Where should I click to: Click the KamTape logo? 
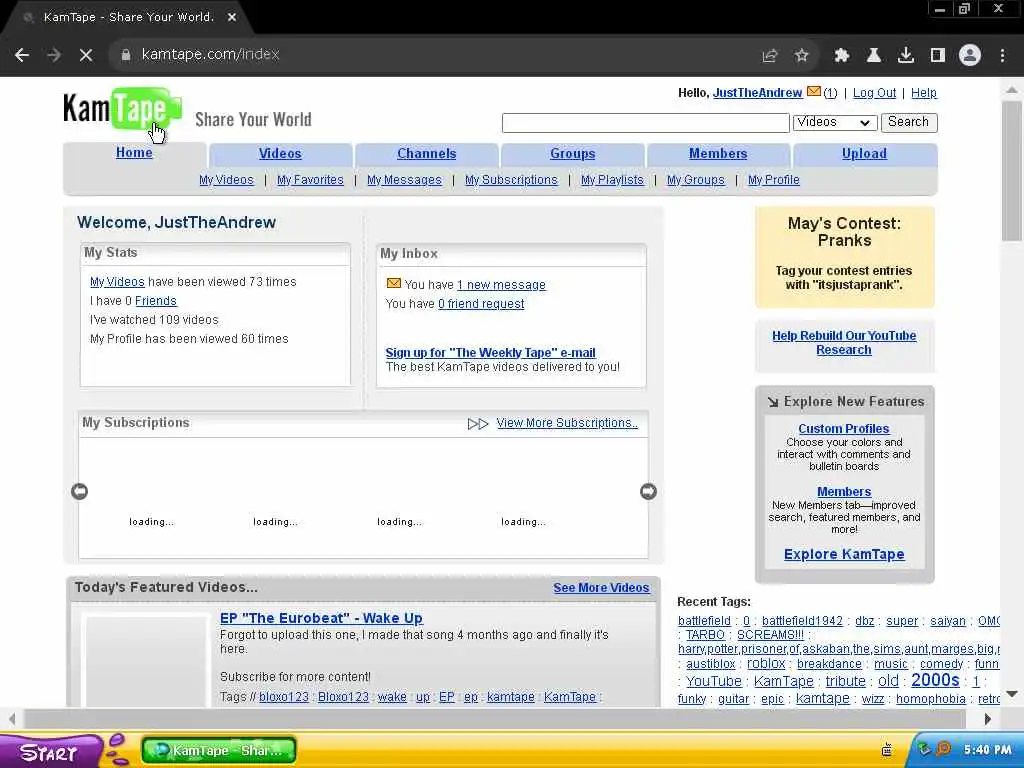pyautogui.click(x=122, y=109)
